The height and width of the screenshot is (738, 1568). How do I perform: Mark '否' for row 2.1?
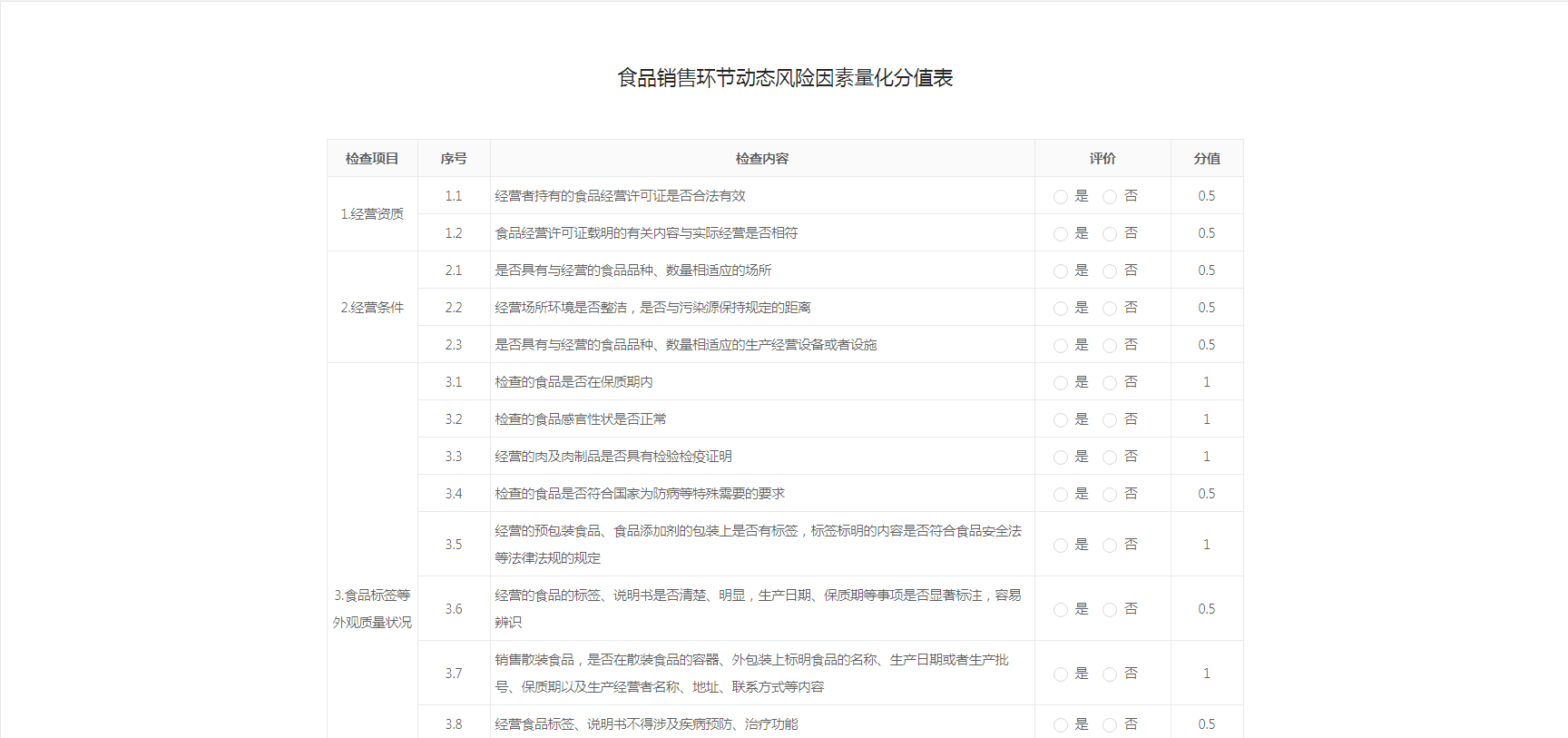[1109, 271]
